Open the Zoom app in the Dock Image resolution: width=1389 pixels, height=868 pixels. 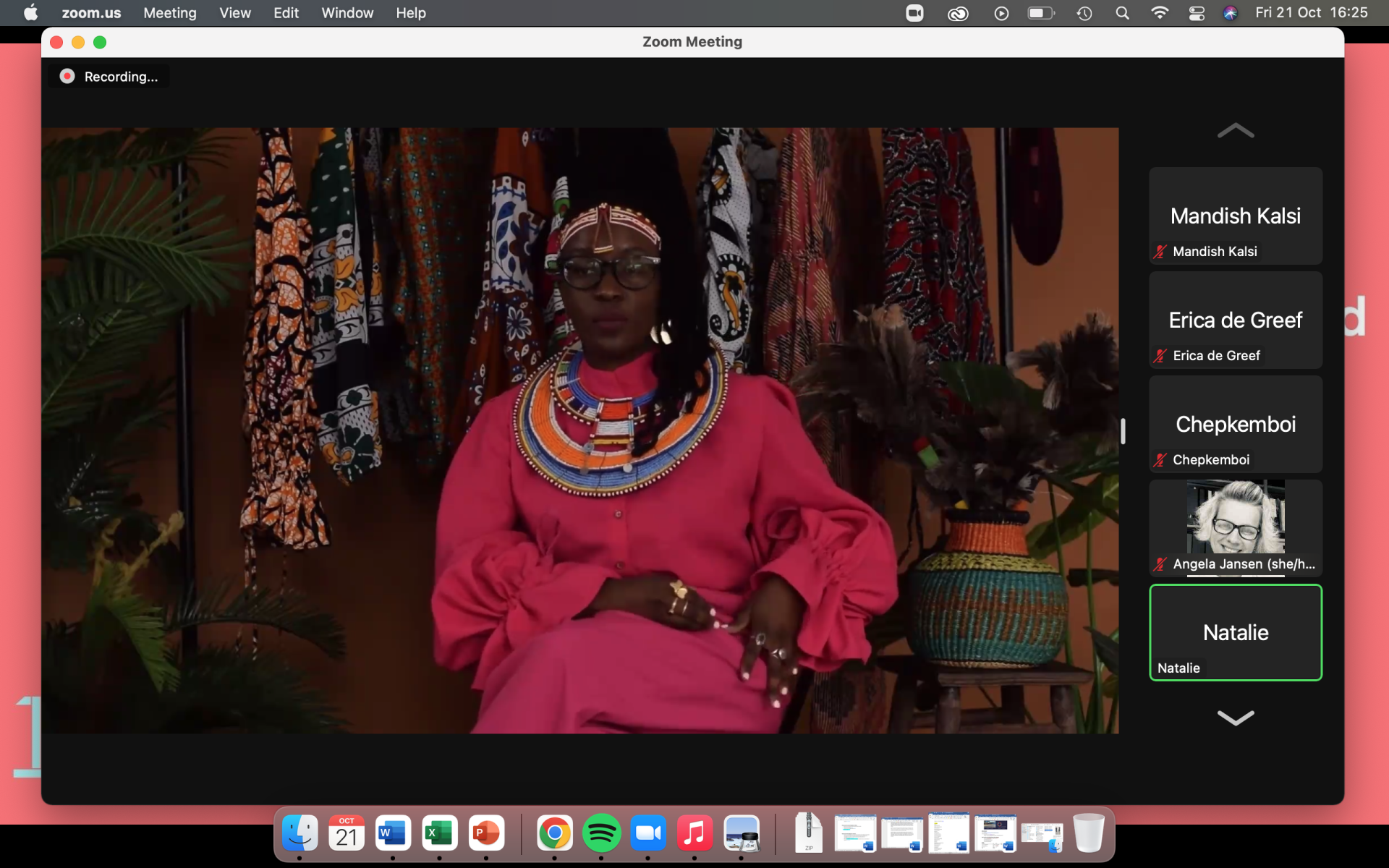[647, 833]
